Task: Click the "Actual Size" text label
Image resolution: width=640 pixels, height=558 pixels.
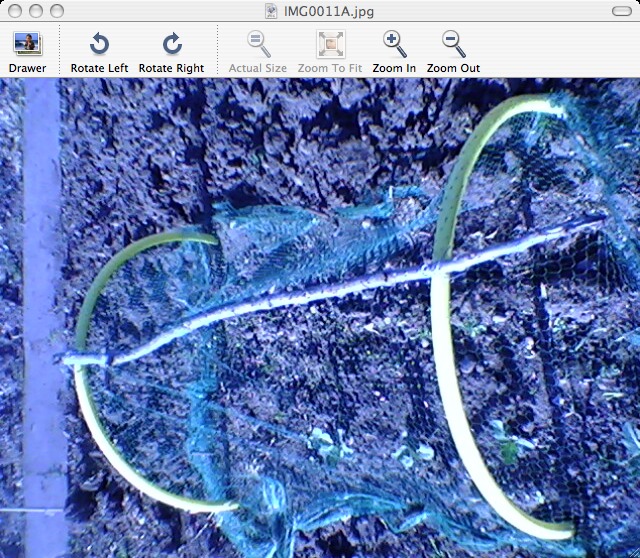Action: [258, 68]
